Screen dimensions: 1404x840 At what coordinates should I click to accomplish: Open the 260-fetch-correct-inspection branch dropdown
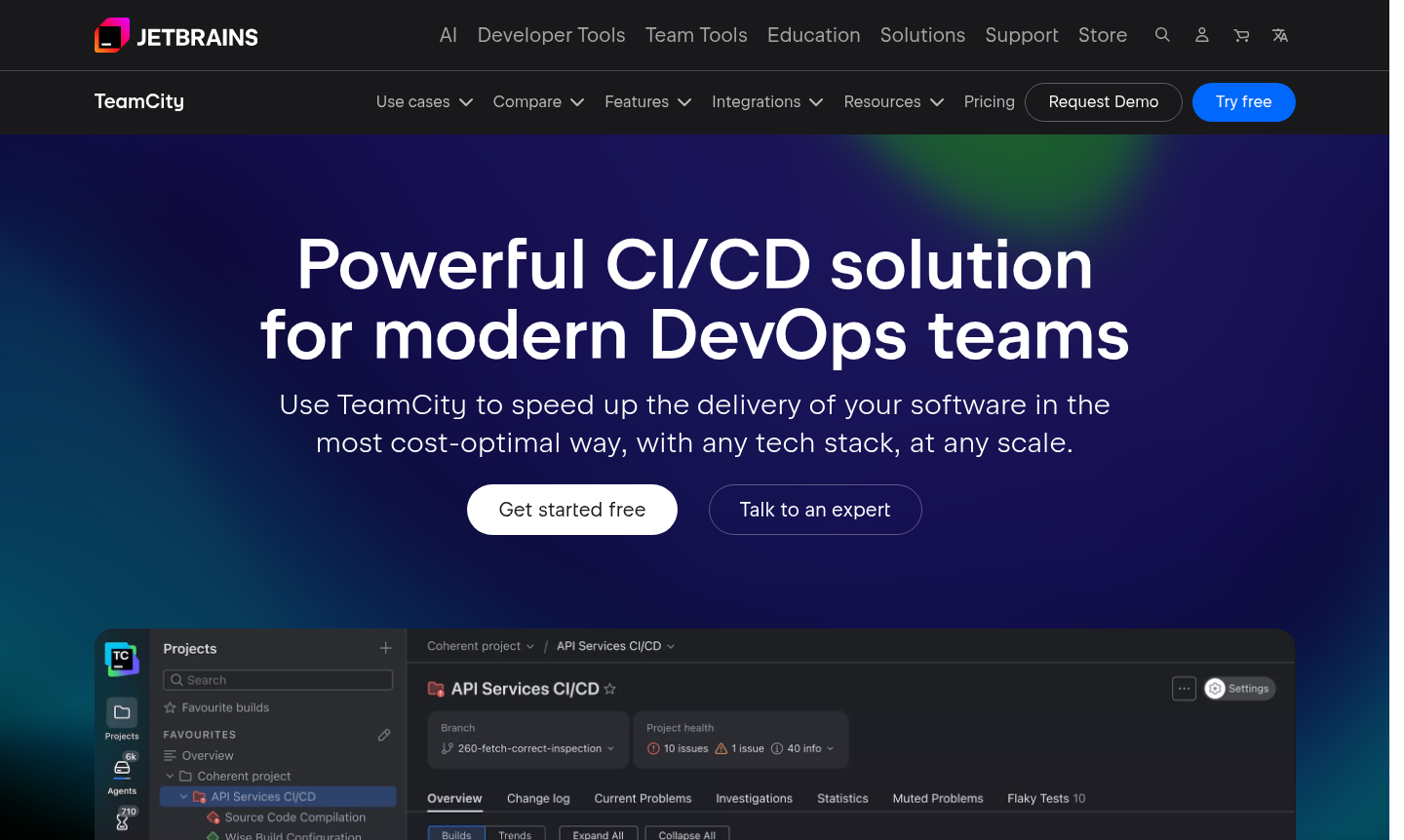coord(527,747)
